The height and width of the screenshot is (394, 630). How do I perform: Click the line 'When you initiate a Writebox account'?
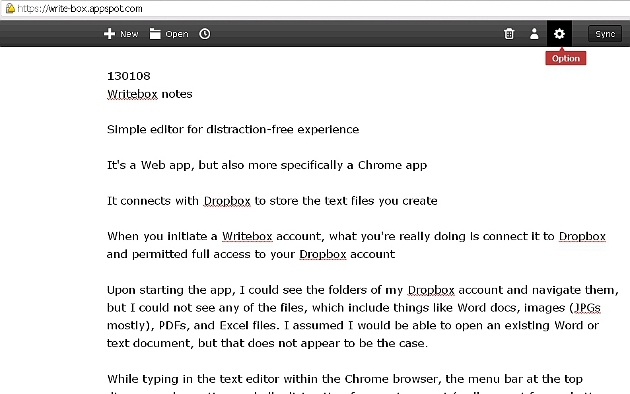[356, 236]
